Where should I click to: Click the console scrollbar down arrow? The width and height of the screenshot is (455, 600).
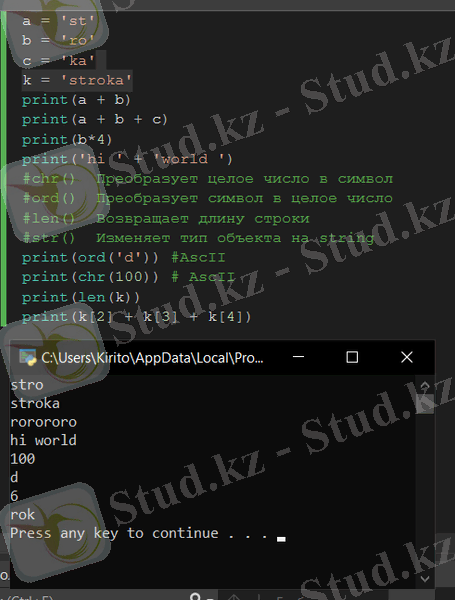coord(425,579)
